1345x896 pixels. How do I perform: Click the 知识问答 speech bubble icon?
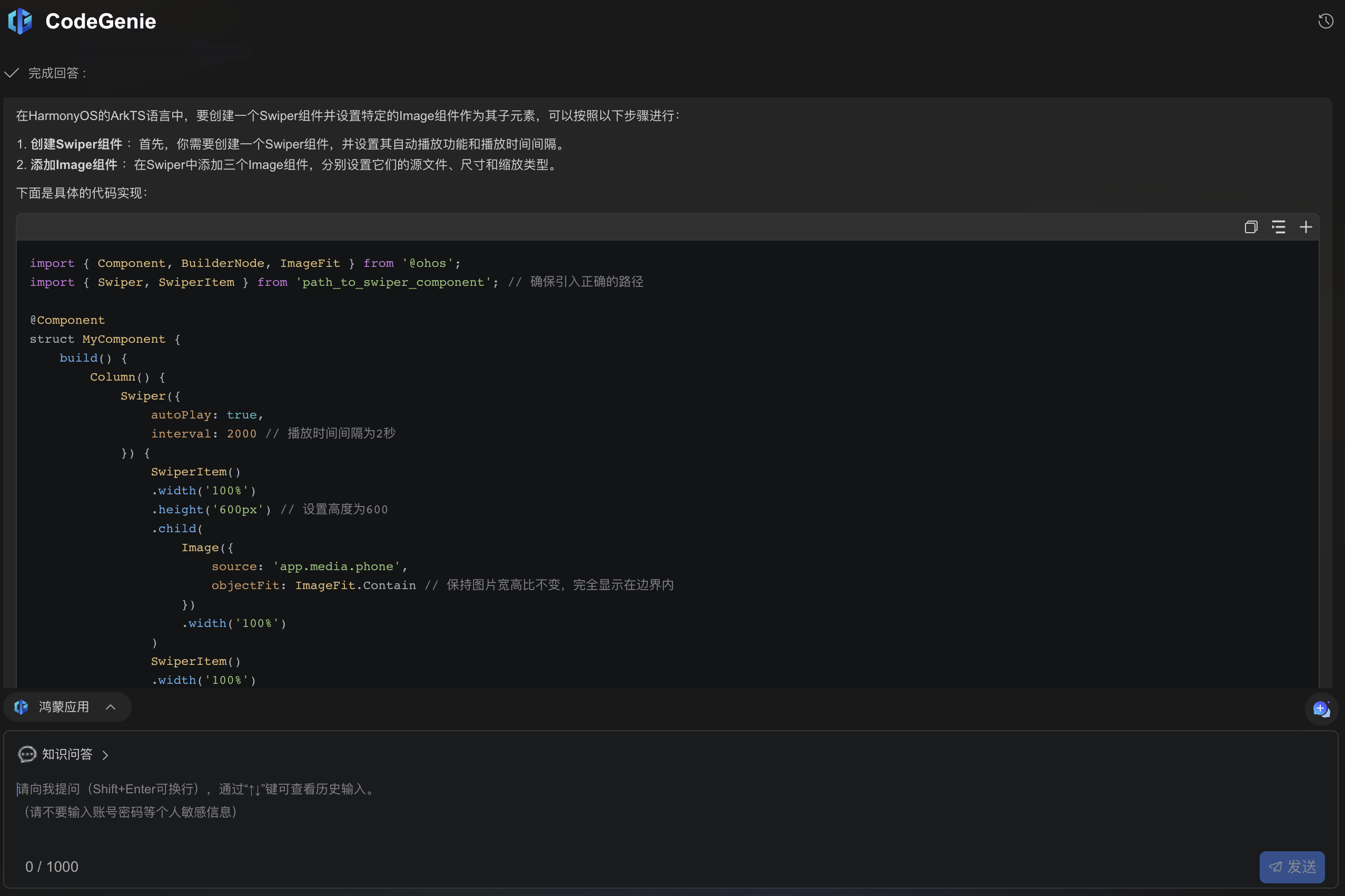tap(27, 754)
